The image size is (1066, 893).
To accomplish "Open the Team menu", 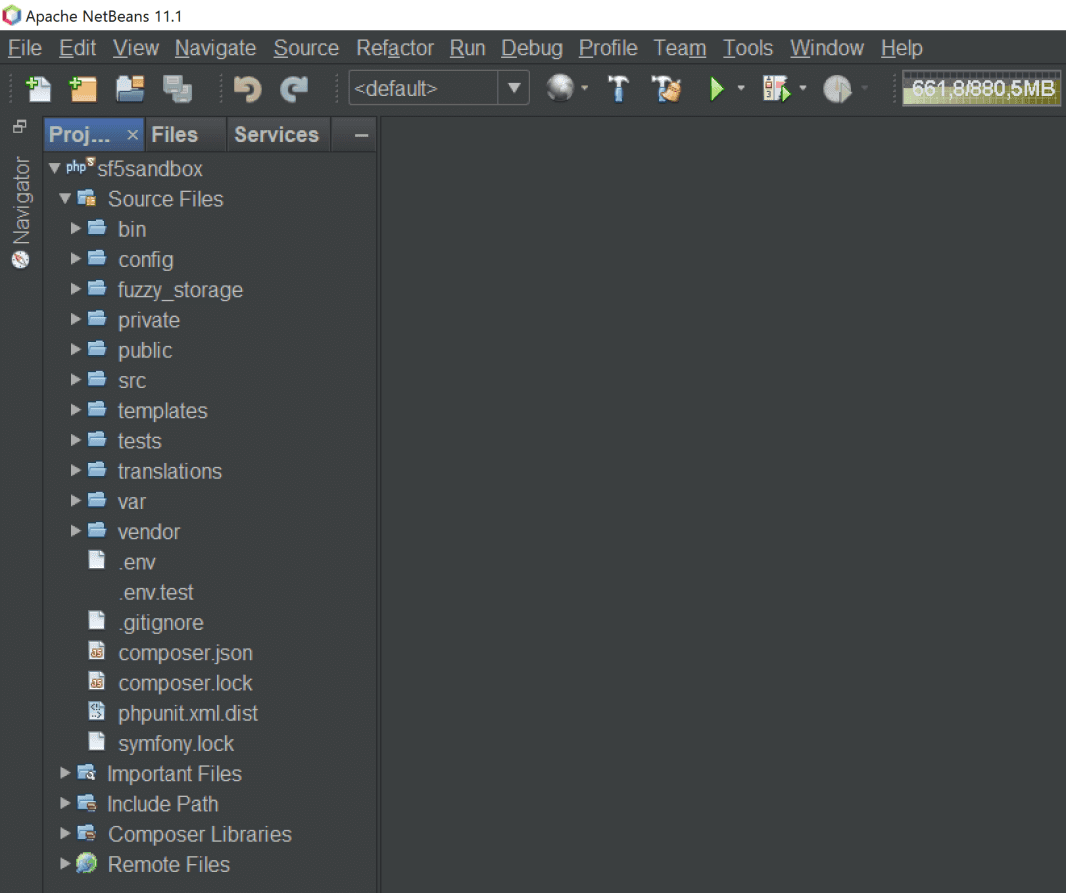I will click(x=679, y=48).
